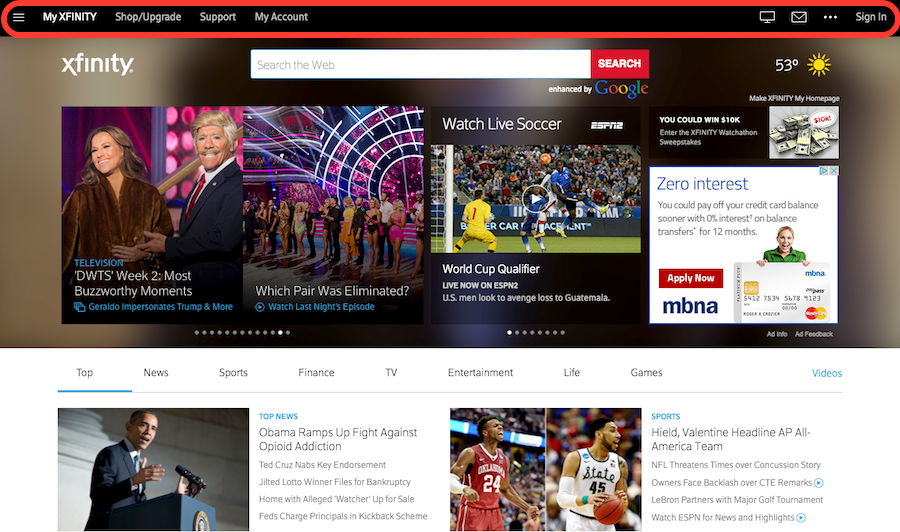The width and height of the screenshot is (900, 532).
Task: Switch to the Finance tab
Action: pos(316,373)
